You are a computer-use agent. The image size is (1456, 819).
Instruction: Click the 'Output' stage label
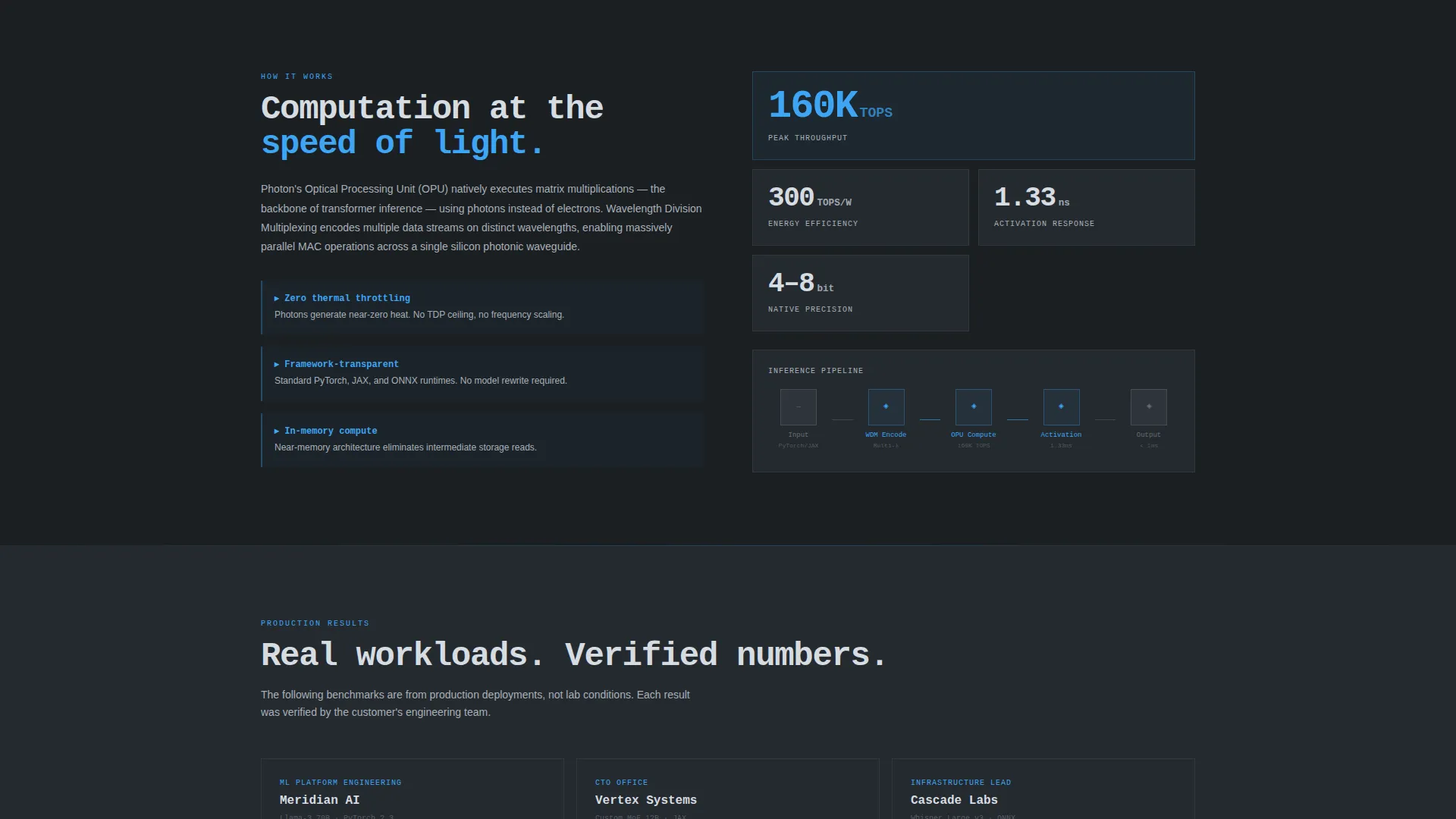coord(1149,435)
